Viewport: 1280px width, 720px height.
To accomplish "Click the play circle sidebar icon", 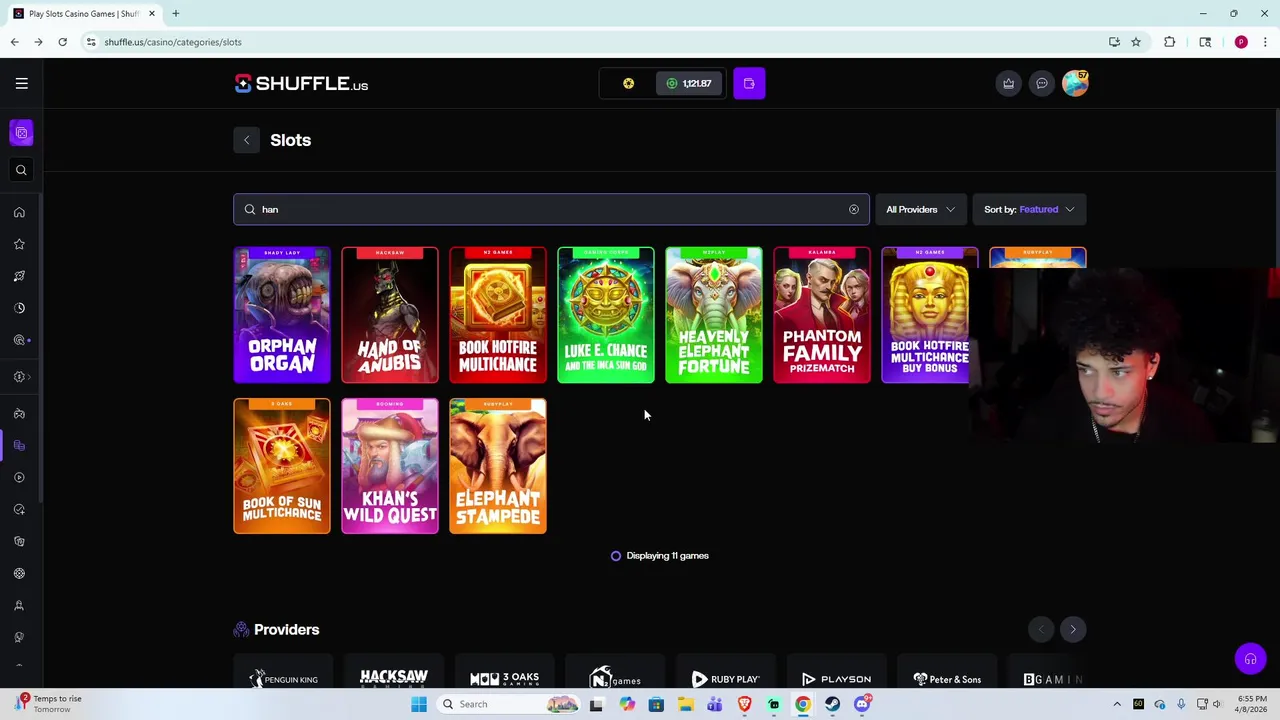I will coord(19,477).
